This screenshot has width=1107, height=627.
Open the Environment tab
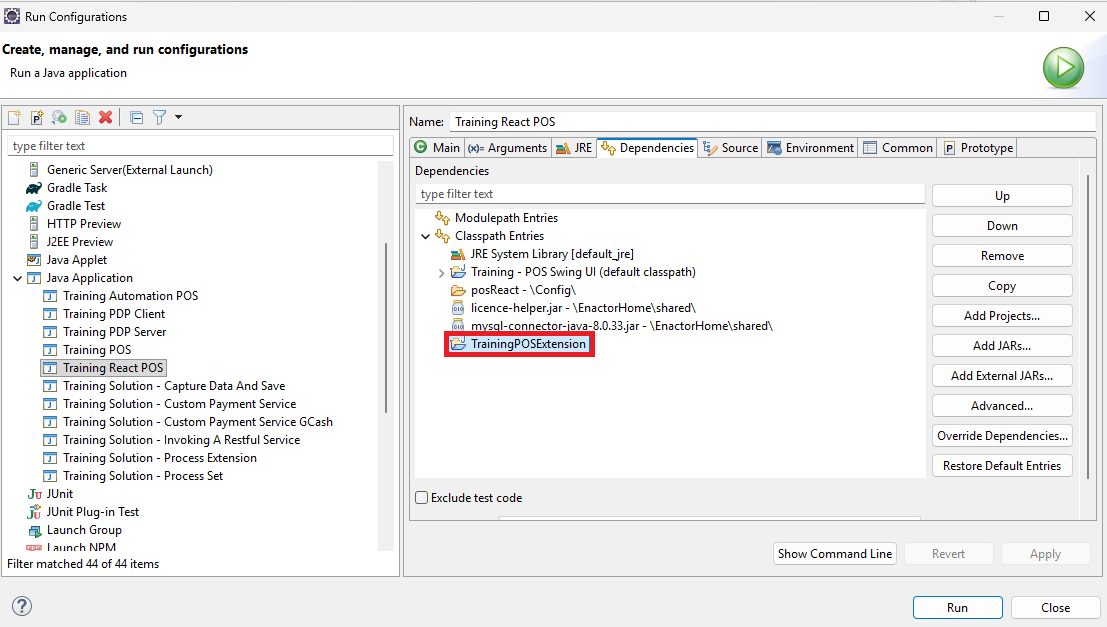point(810,146)
